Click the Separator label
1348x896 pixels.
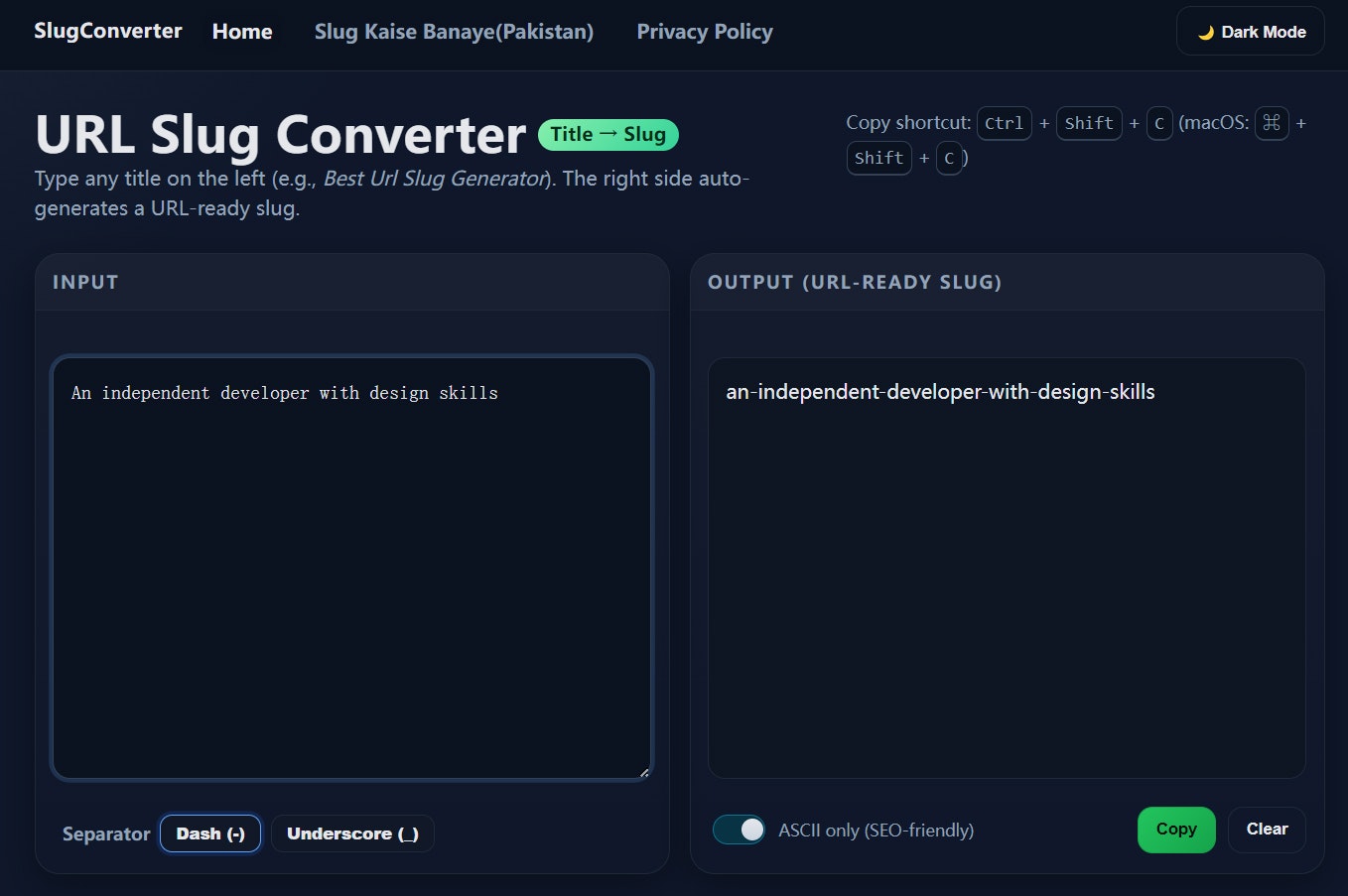click(106, 834)
